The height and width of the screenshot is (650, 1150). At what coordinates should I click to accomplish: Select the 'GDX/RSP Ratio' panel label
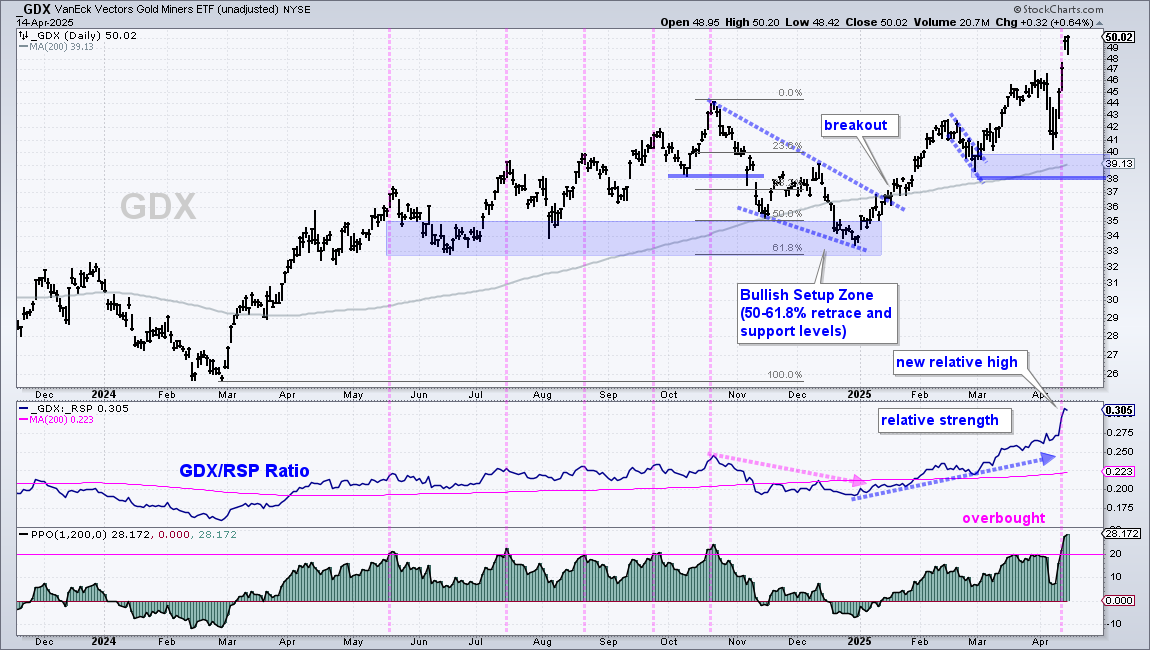pos(244,471)
